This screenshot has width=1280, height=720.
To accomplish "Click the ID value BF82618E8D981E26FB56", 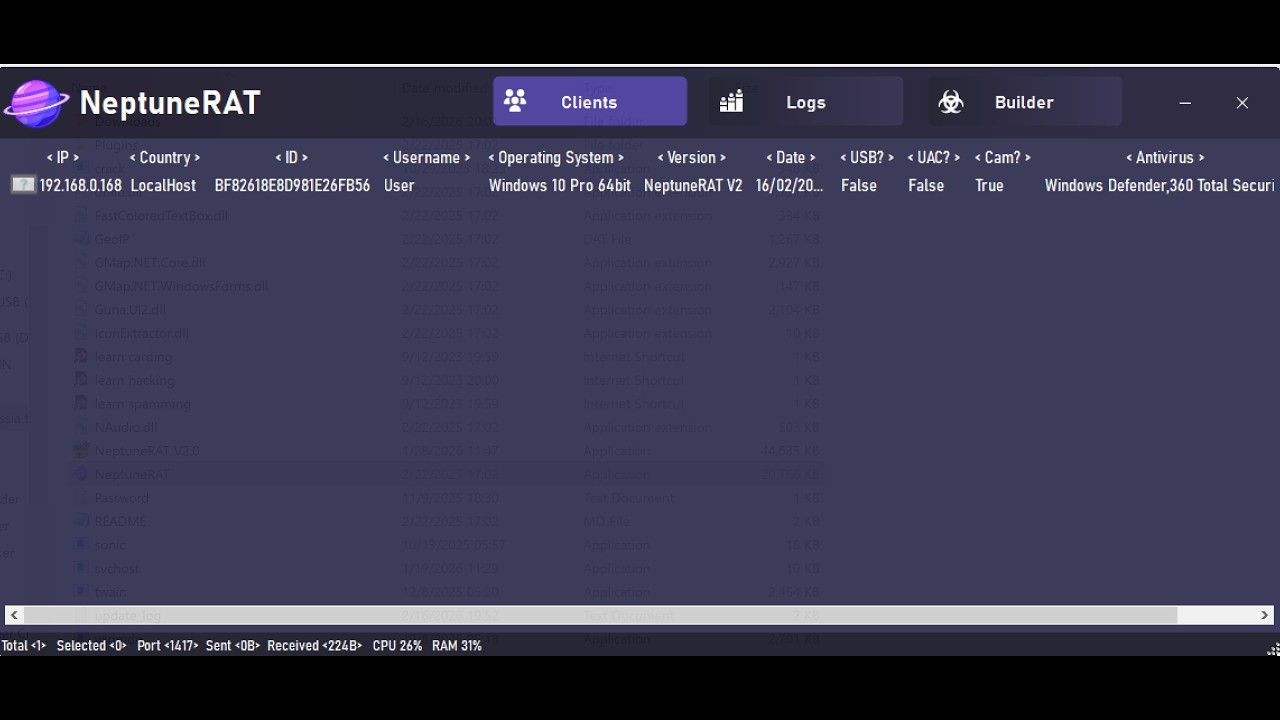I will tap(293, 186).
